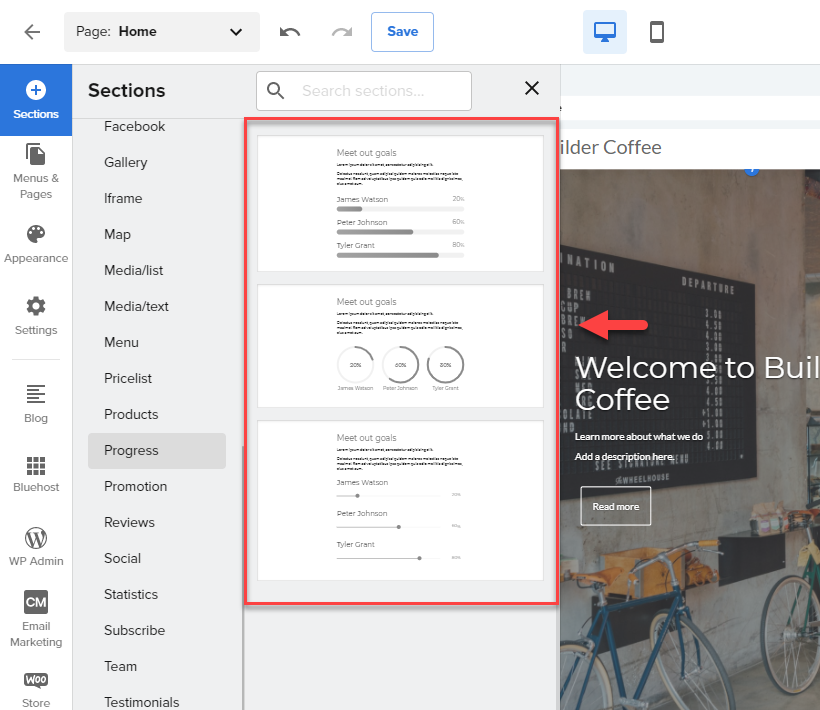This screenshot has width=820, height=710.
Task: Open the Blog panel
Action: pos(36,404)
